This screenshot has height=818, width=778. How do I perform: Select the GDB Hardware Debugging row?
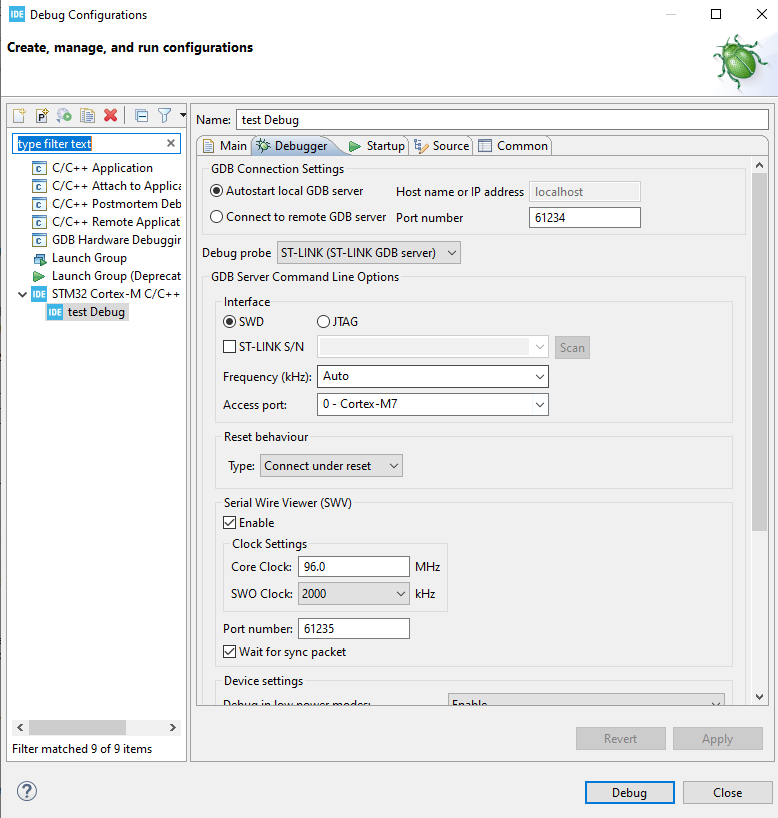click(x=106, y=240)
